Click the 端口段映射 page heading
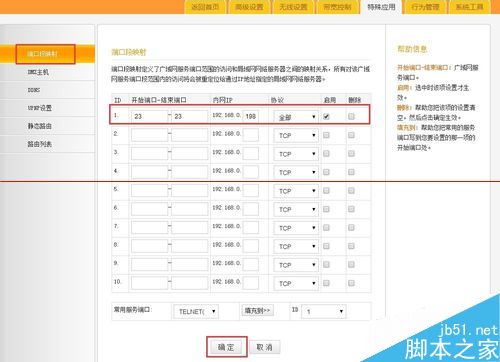Viewport: 500px width, 362px height. [129, 52]
